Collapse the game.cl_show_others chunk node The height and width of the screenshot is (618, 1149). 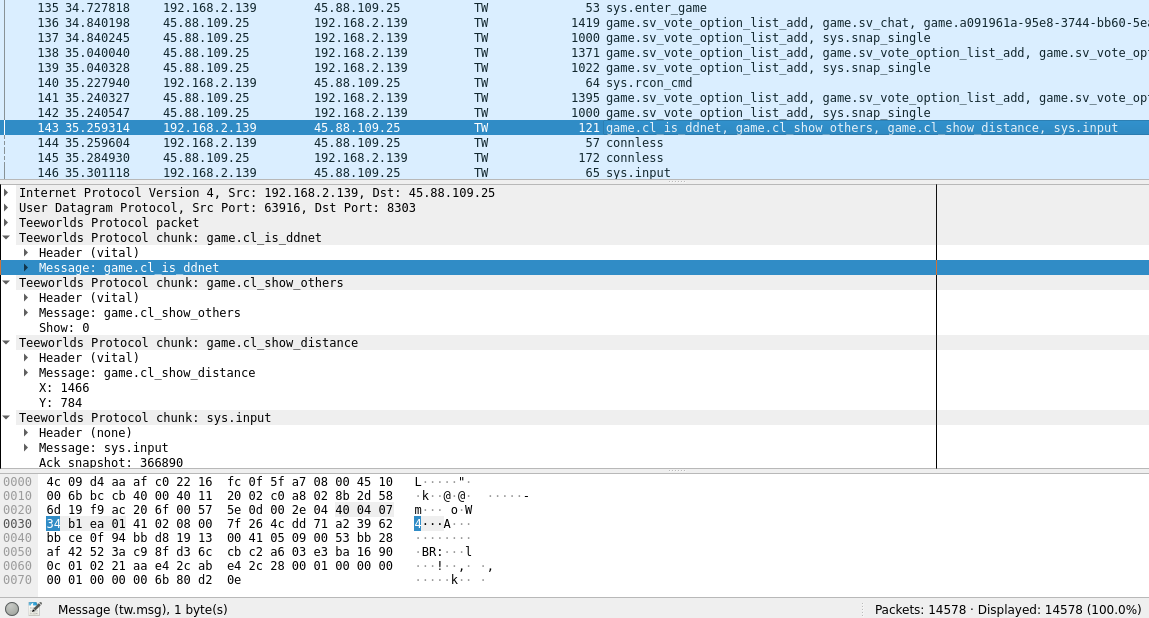click(7, 283)
